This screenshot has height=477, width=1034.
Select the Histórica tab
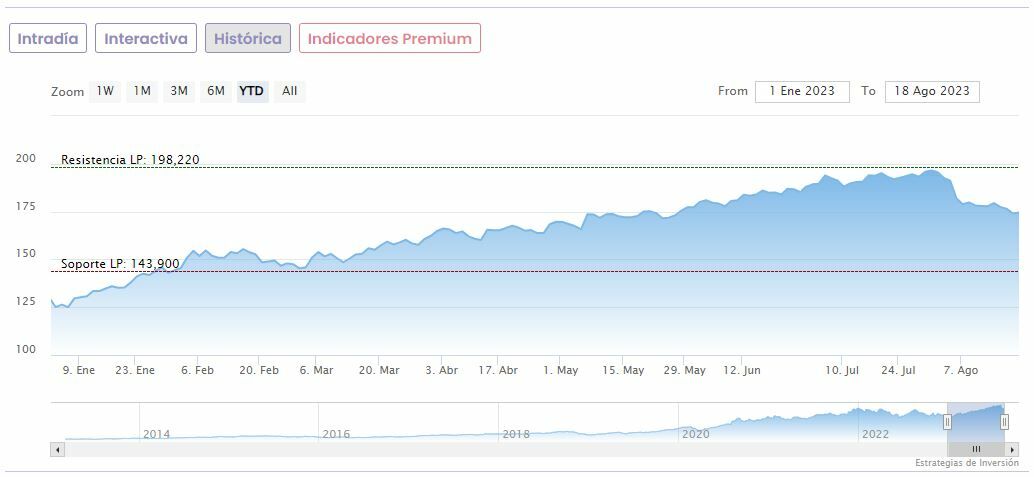click(x=248, y=39)
